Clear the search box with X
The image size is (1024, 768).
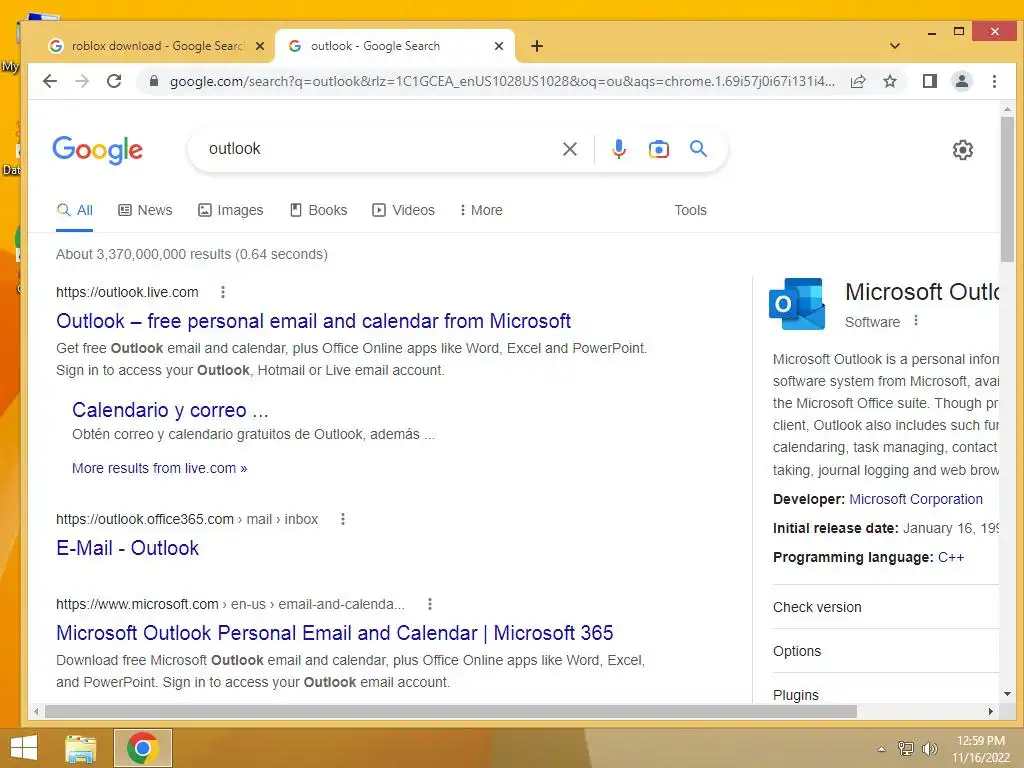pyautogui.click(x=569, y=149)
